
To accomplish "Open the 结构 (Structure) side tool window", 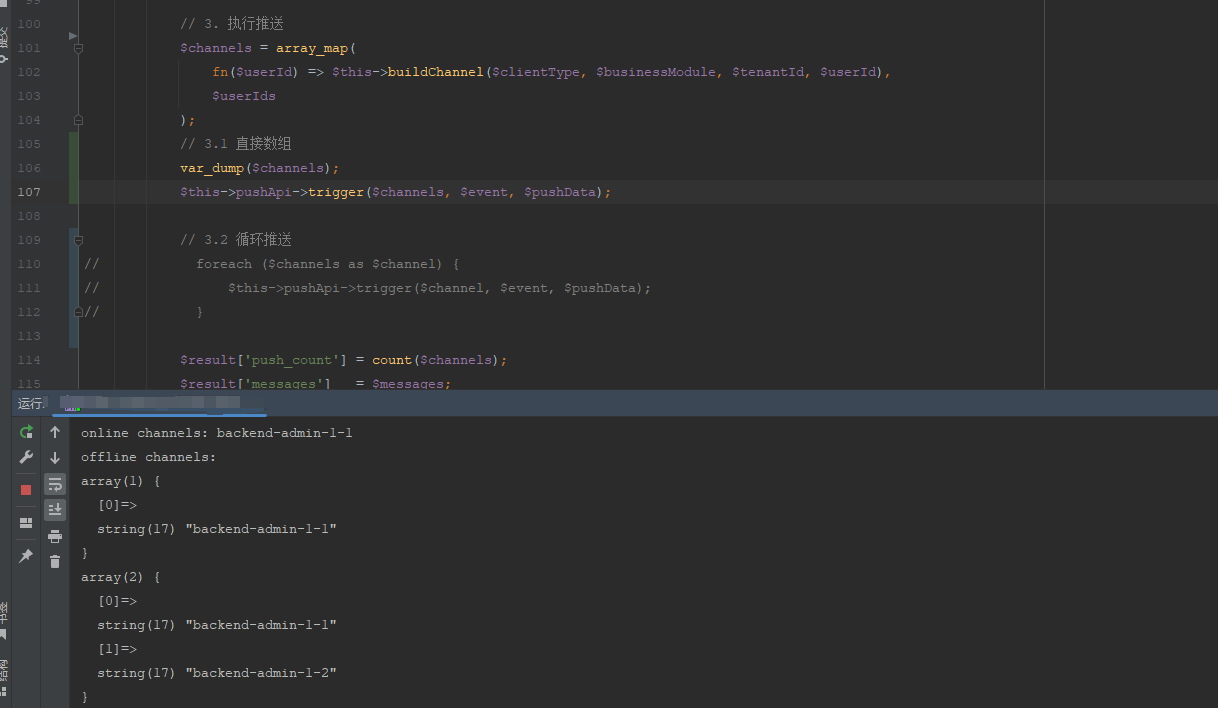I will (x=4, y=677).
